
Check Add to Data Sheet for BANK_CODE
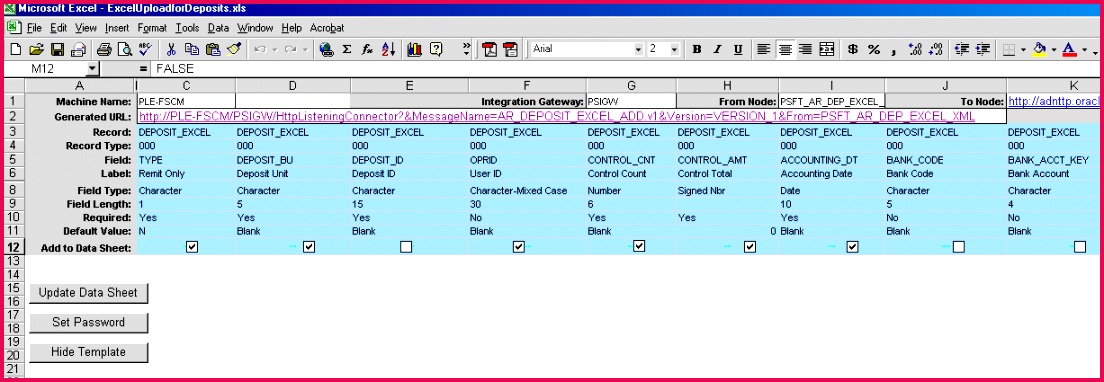958,247
